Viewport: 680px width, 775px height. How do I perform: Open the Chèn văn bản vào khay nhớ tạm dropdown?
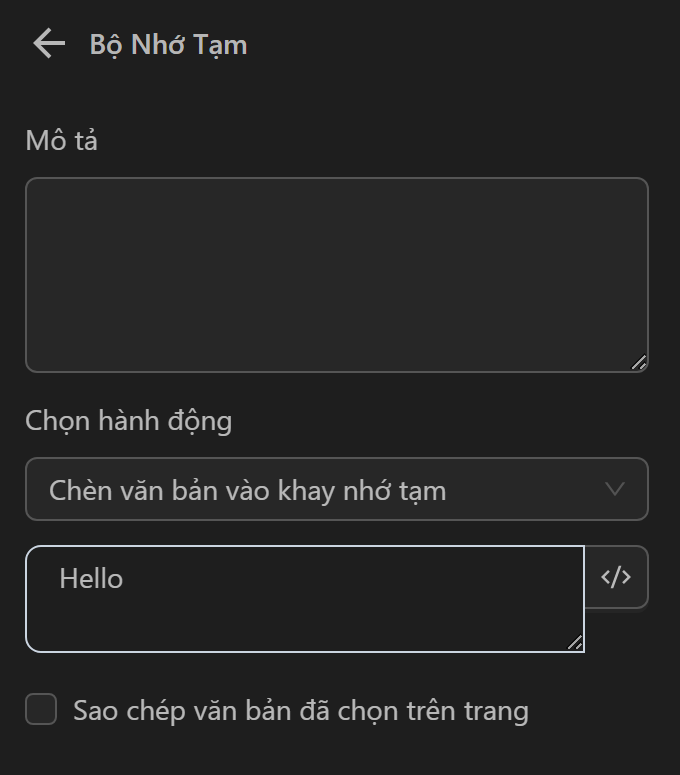[x=336, y=489]
